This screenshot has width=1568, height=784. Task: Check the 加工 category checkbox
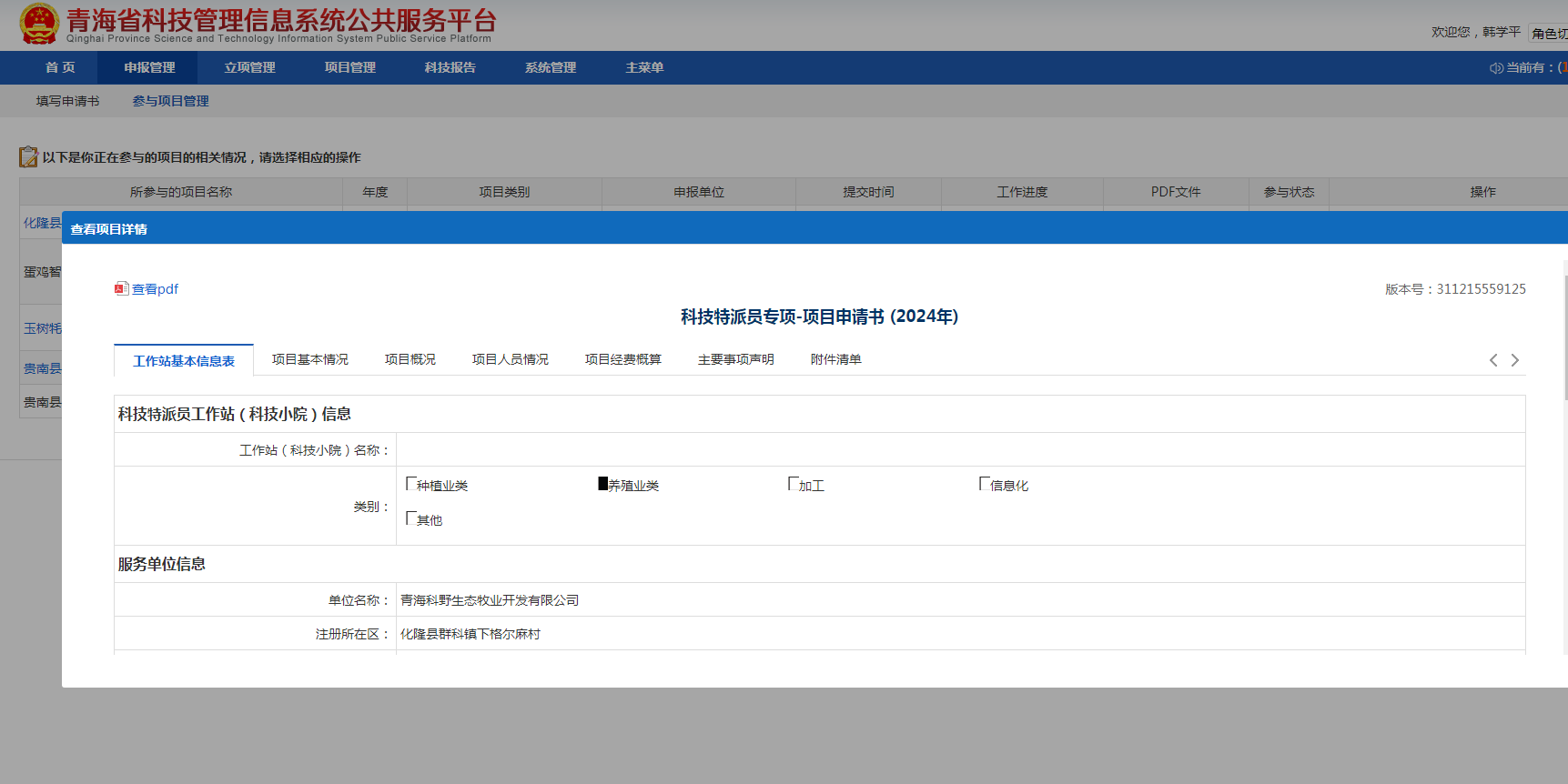[x=794, y=484]
